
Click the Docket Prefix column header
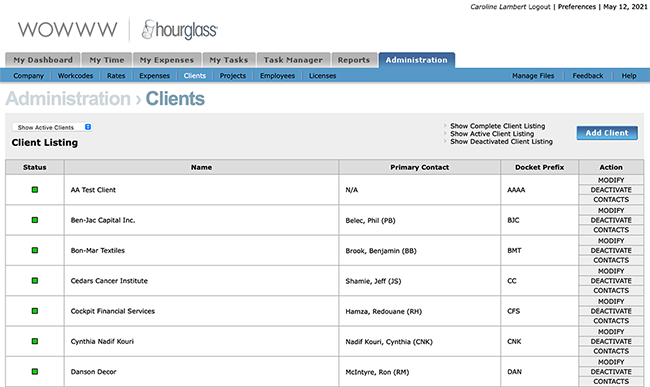[x=539, y=167]
